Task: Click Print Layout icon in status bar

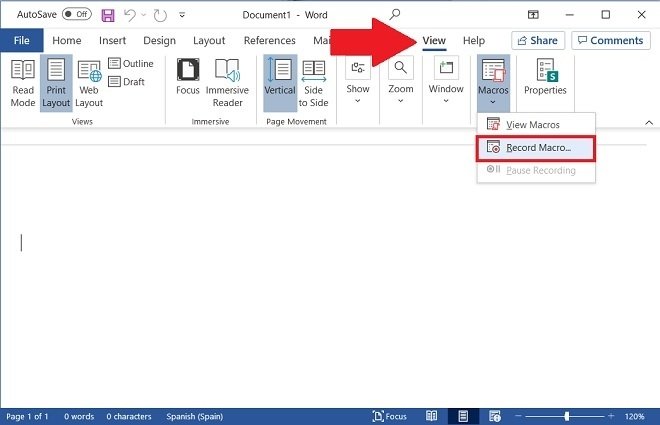Action: [x=463, y=417]
